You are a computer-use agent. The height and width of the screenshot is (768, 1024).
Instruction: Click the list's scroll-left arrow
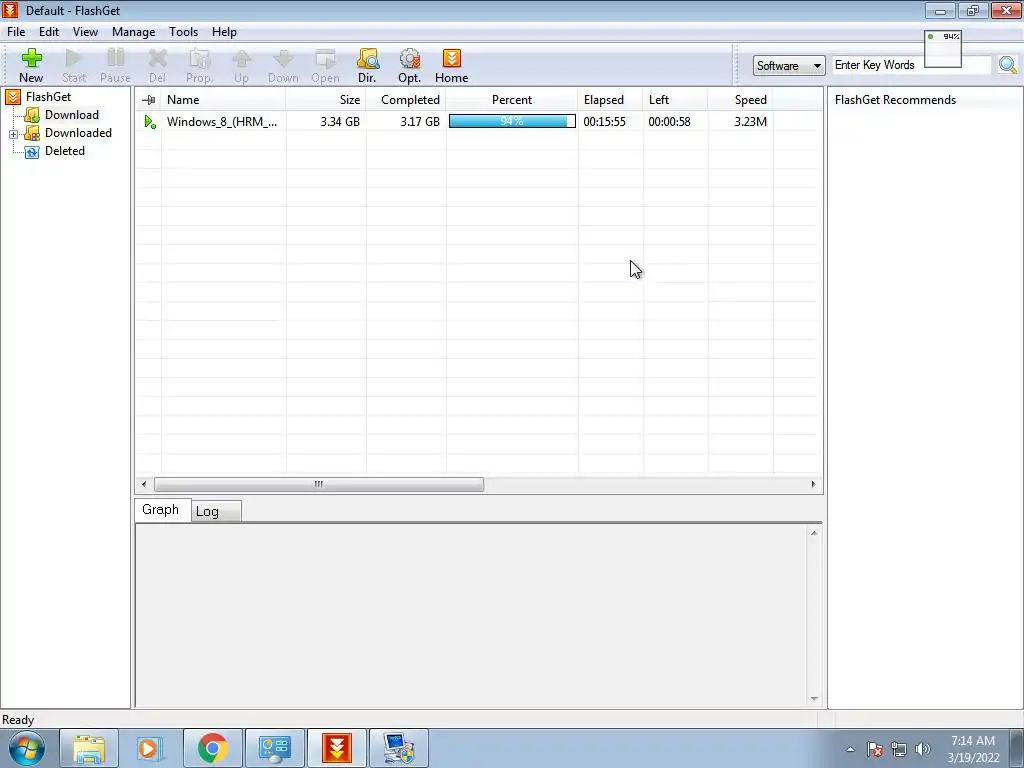coord(144,485)
